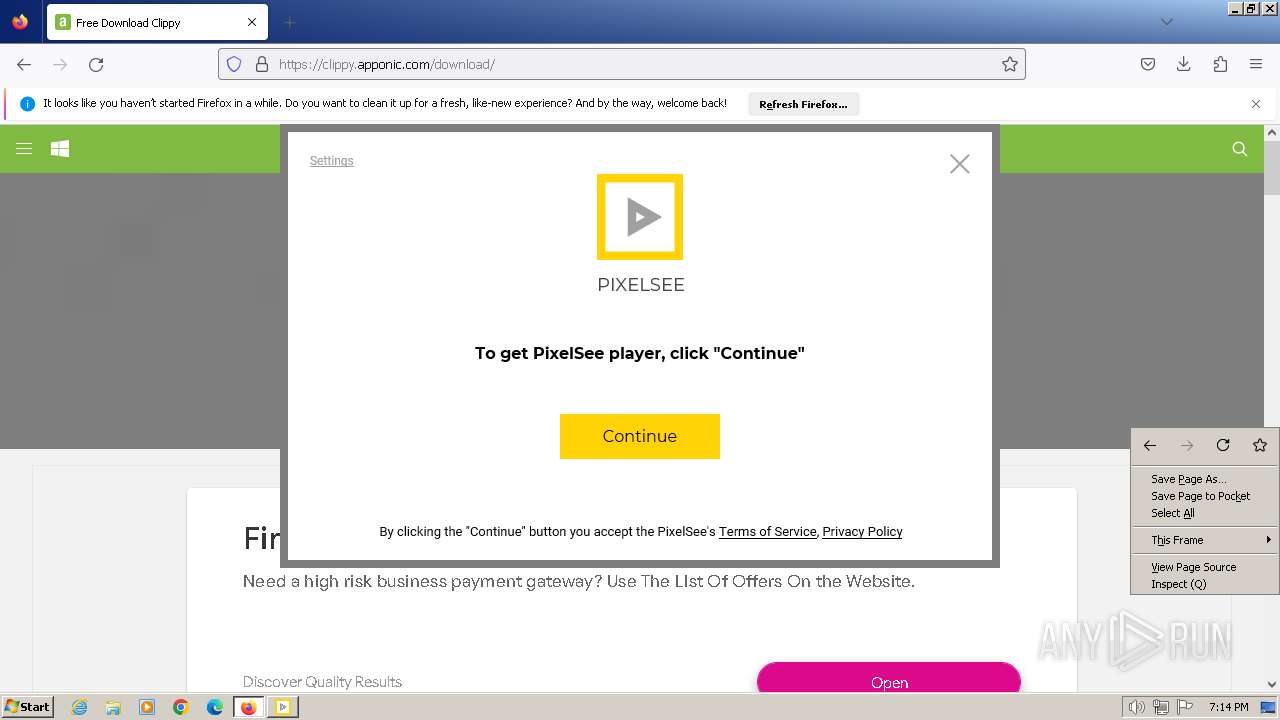The width and height of the screenshot is (1280, 720).
Task: Click Reload icon in context menu
Action: pos(1223,446)
